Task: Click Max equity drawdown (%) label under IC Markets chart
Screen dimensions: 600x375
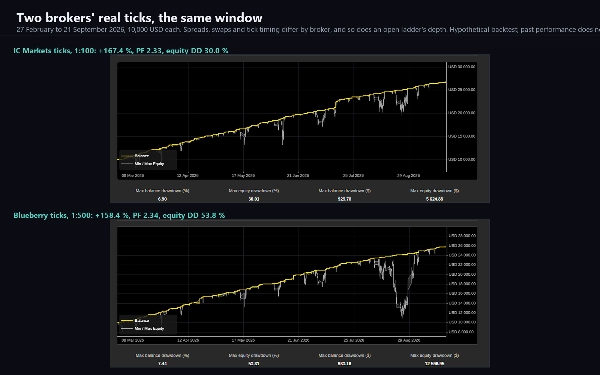Action: click(x=254, y=191)
